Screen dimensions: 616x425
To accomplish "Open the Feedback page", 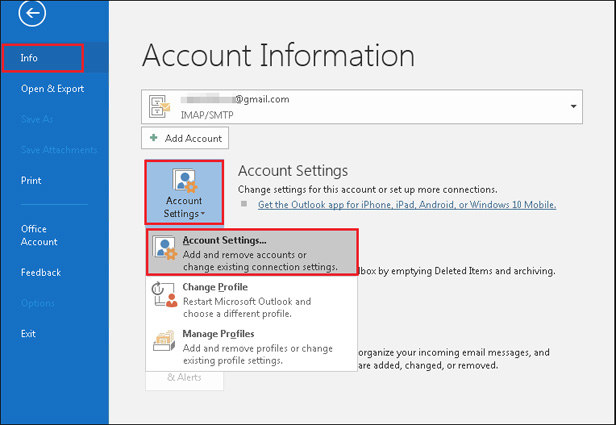I will coord(41,273).
